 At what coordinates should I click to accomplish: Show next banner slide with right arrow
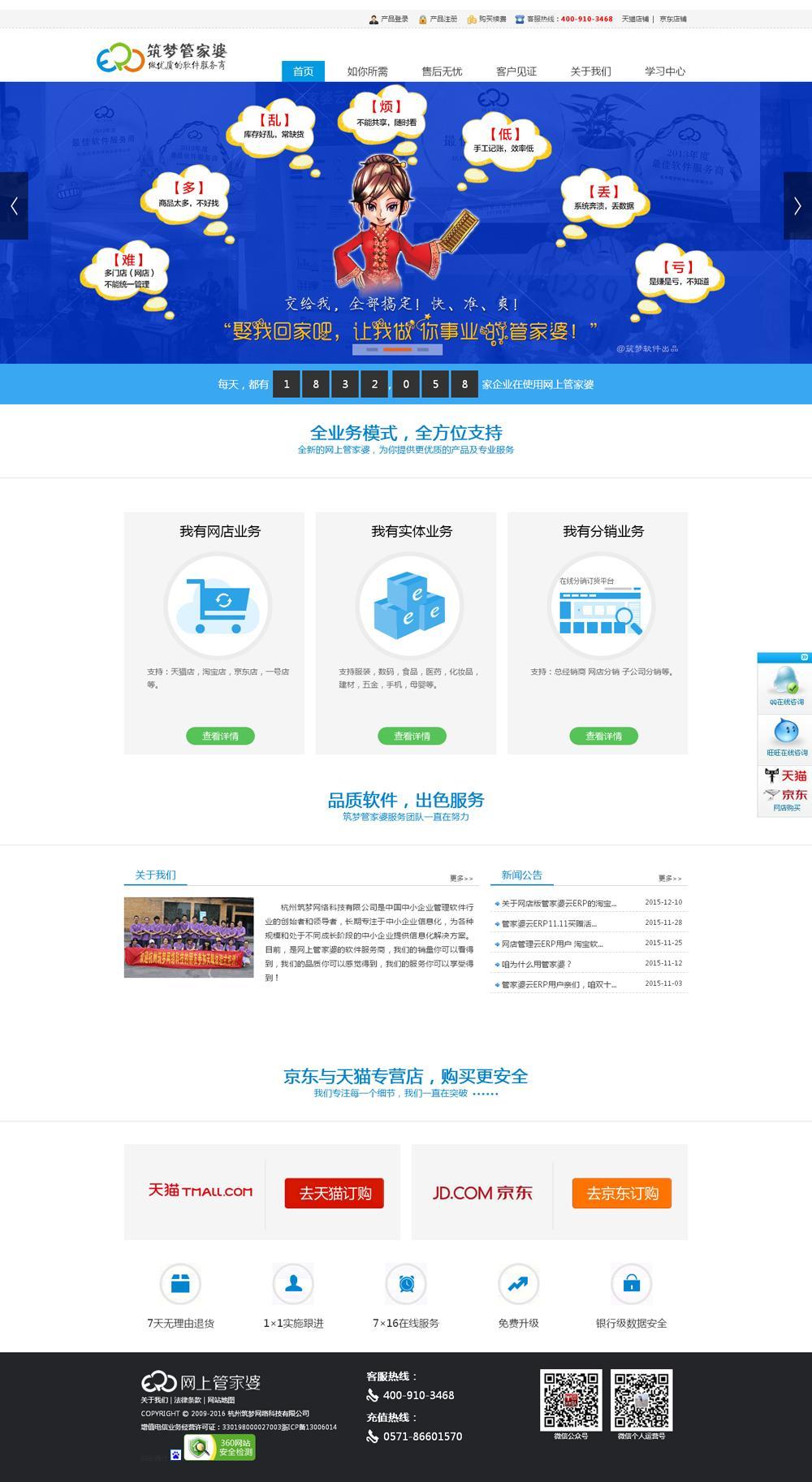(x=797, y=205)
